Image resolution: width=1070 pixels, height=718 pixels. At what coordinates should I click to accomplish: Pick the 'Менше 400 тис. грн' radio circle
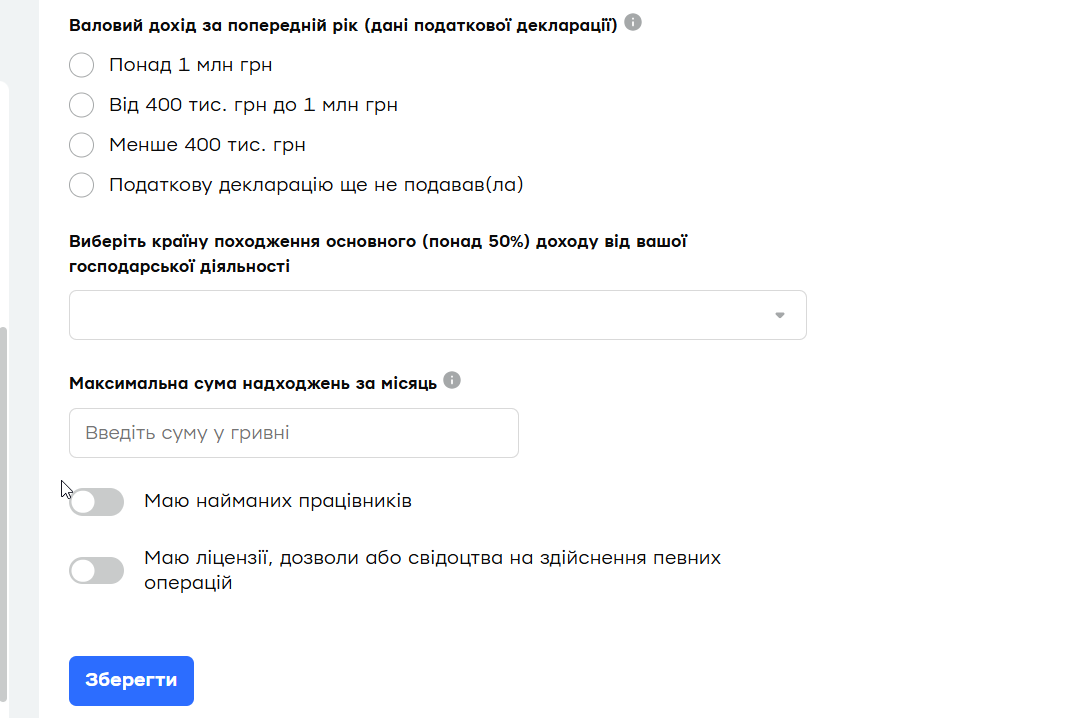click(81, 145)
